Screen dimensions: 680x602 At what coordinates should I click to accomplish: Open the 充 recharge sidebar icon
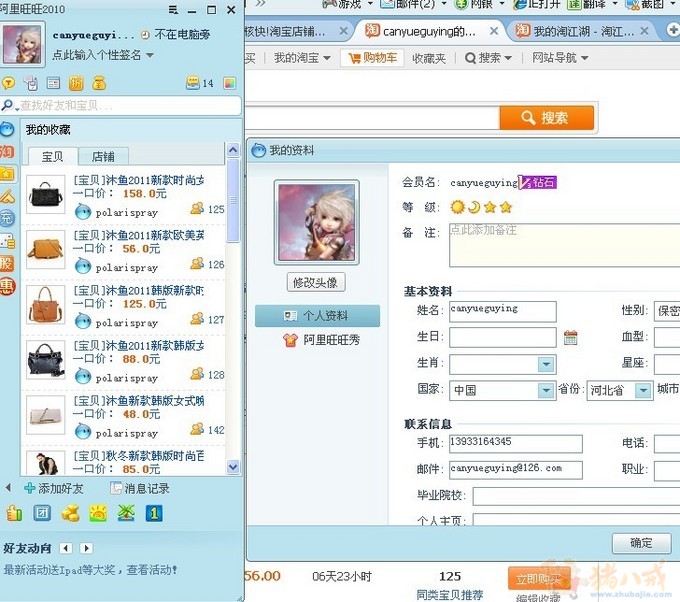tap(7, 218)
